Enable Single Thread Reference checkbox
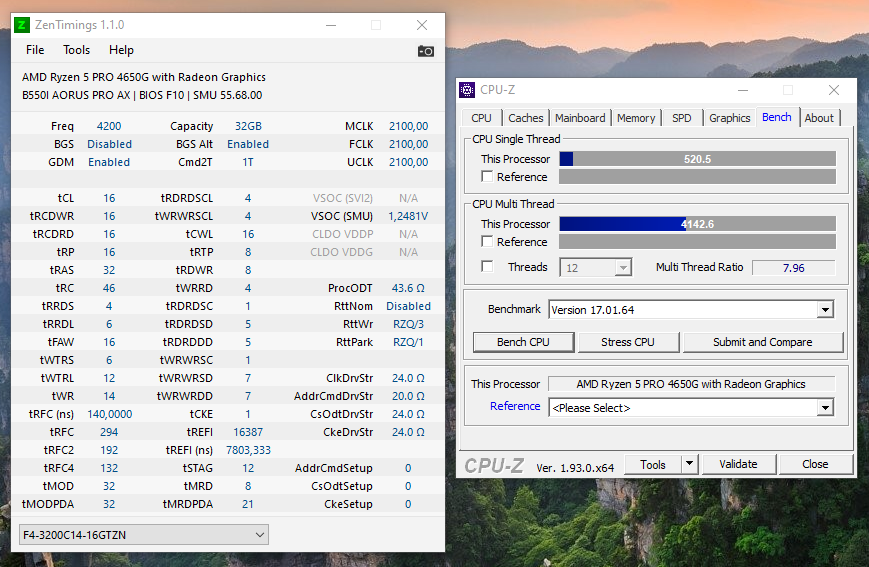Viewport: 869px width, 567px height. point(487,177)
